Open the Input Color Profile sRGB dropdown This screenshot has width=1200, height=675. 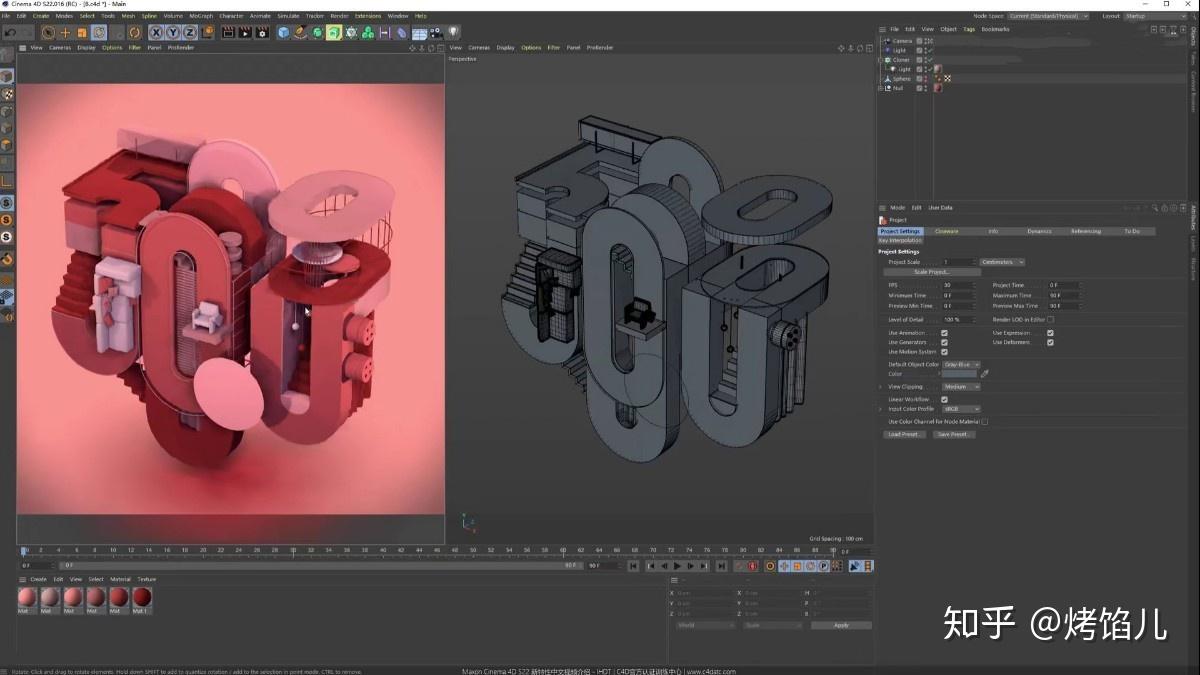(x=961, y=409)
